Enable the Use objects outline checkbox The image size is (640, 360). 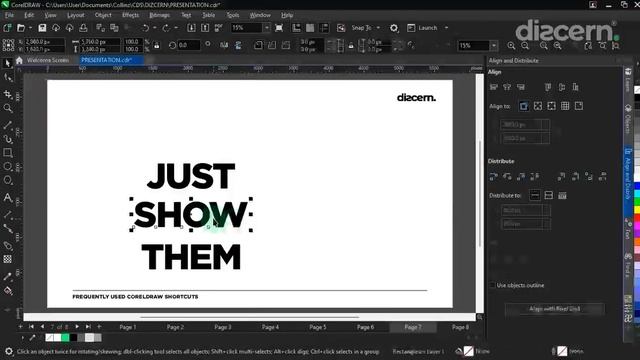coord(492,285)
